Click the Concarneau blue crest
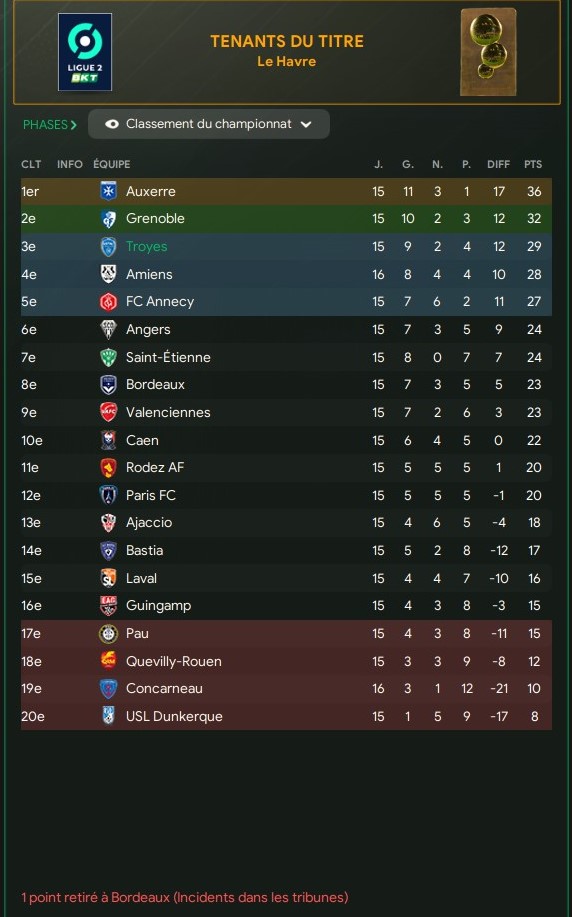The height and width of the screenshot is (917, 572). 108,689
